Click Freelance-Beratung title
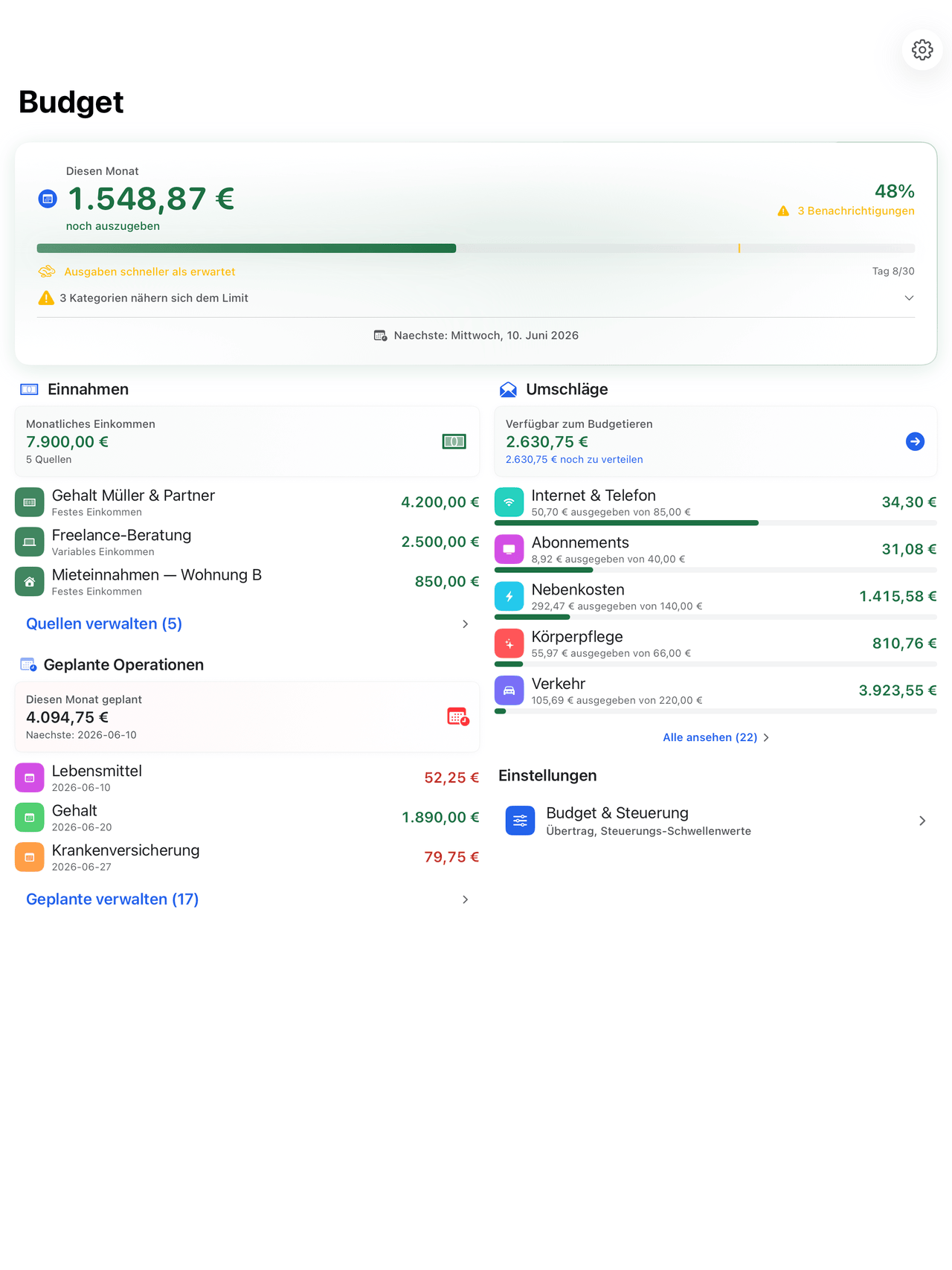Viewport: 952px width, 1270px height. click(x=121, y=535)
